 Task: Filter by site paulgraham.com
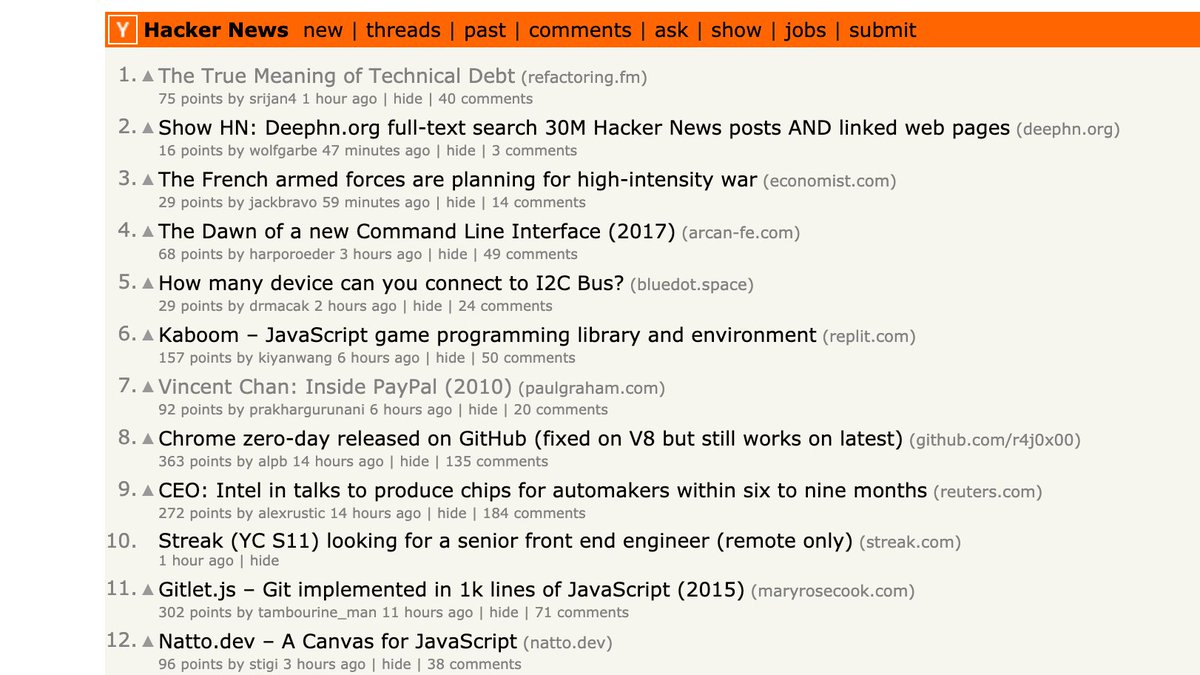pos(591,388)
